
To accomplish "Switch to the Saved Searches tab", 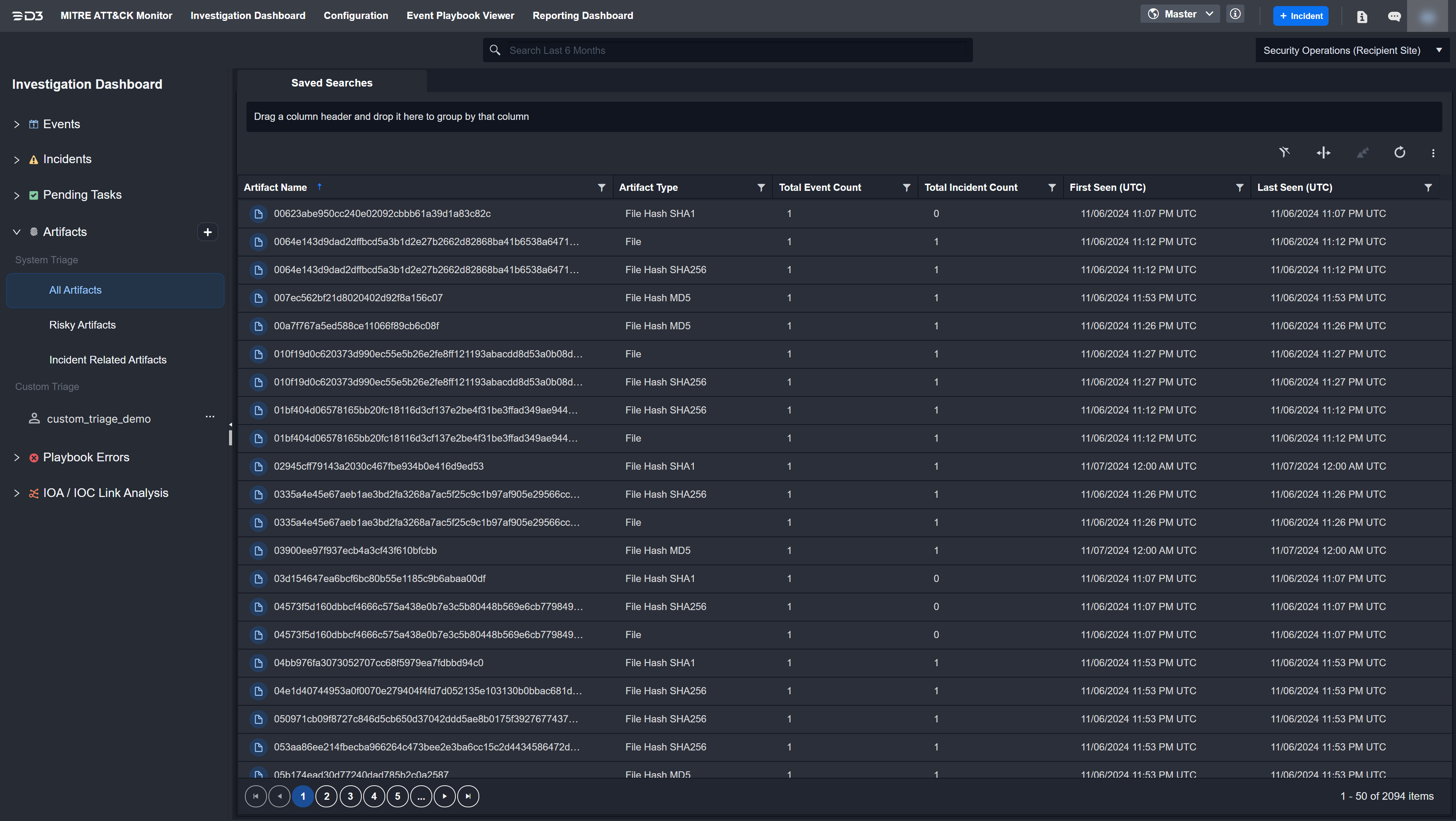I will pyautogui.click(x=332, y=83).
